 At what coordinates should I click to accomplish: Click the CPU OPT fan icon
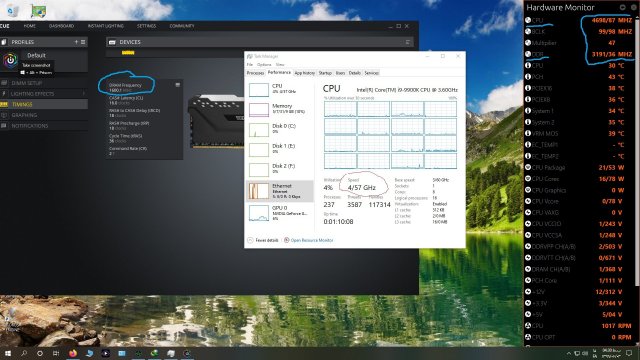click(x=528, y=337)
